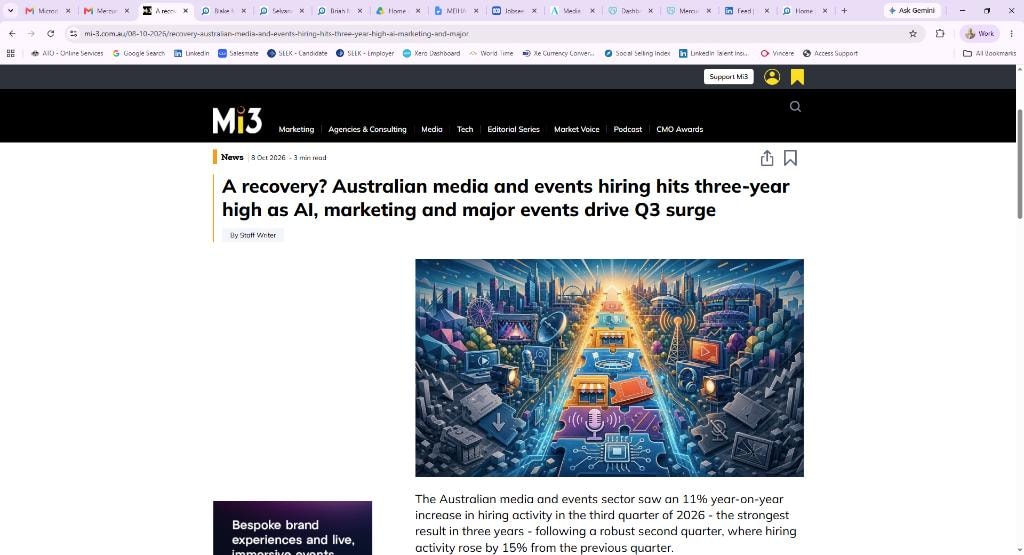Open the SEEK - Candidate bookmark
The image size is (1024, 555).
click(x=297, y=54)
